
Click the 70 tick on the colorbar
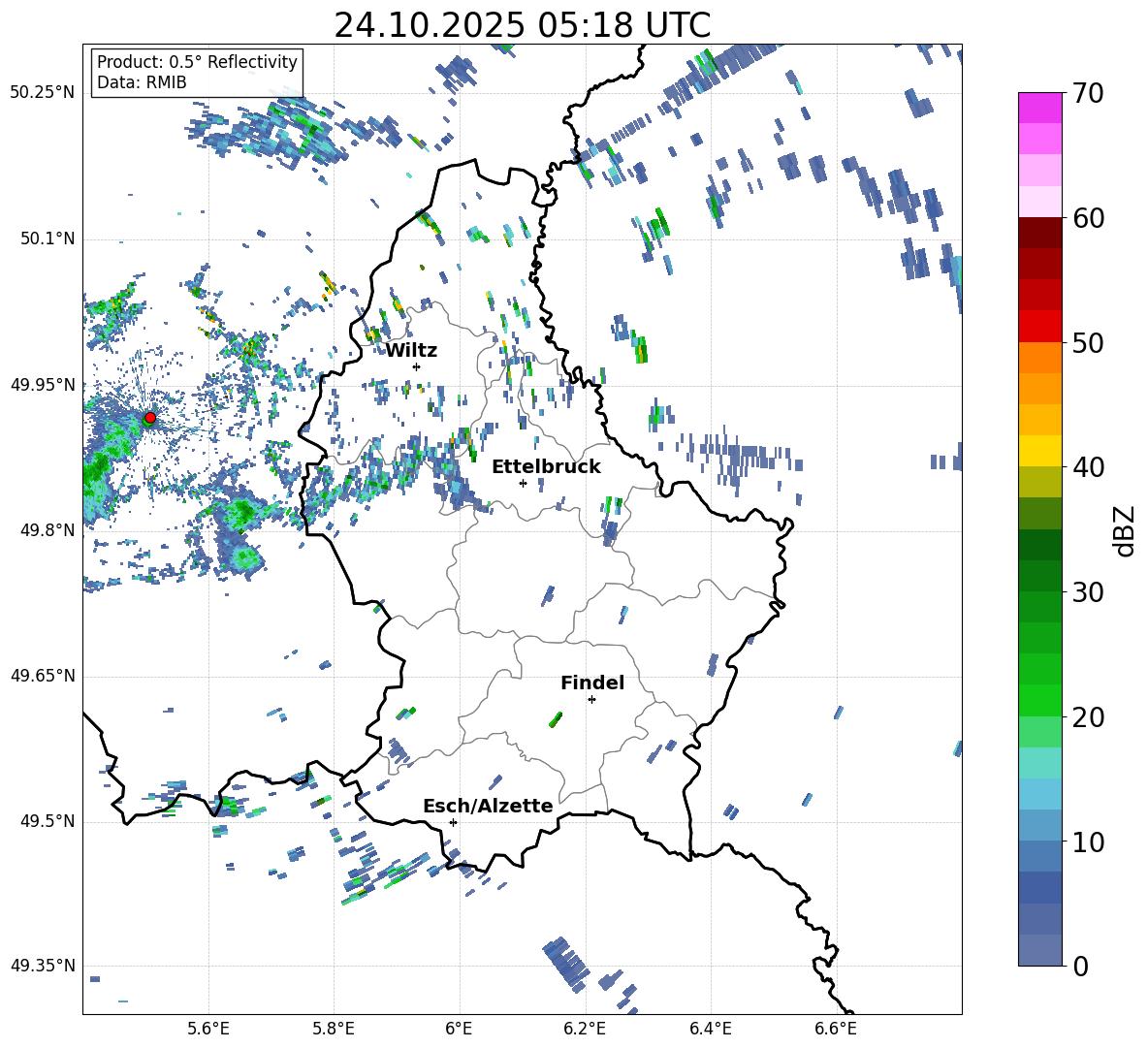point(1088,93)
